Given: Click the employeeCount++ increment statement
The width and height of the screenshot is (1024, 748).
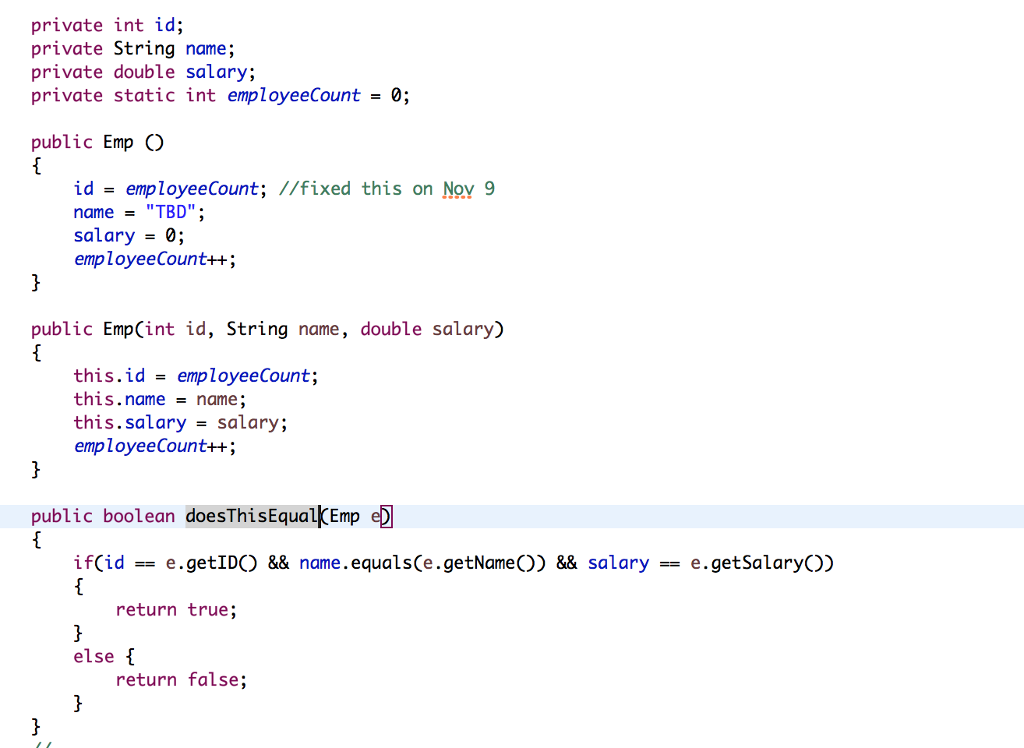Looking at the screenshot, I should pyautogui.click(x=150, y=258).
